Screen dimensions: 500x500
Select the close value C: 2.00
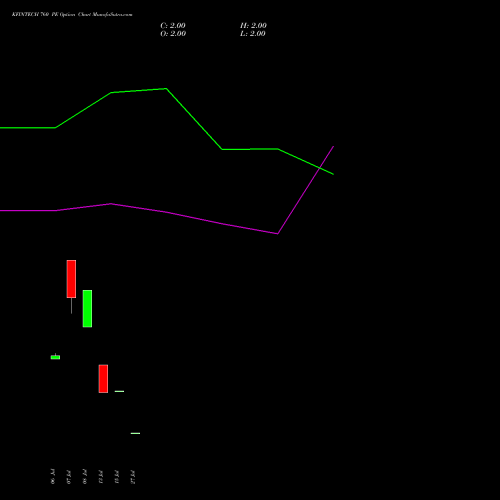173,26
